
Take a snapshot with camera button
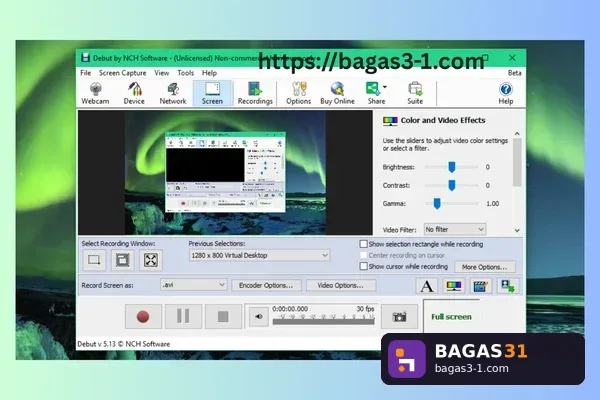click(399, 317)
